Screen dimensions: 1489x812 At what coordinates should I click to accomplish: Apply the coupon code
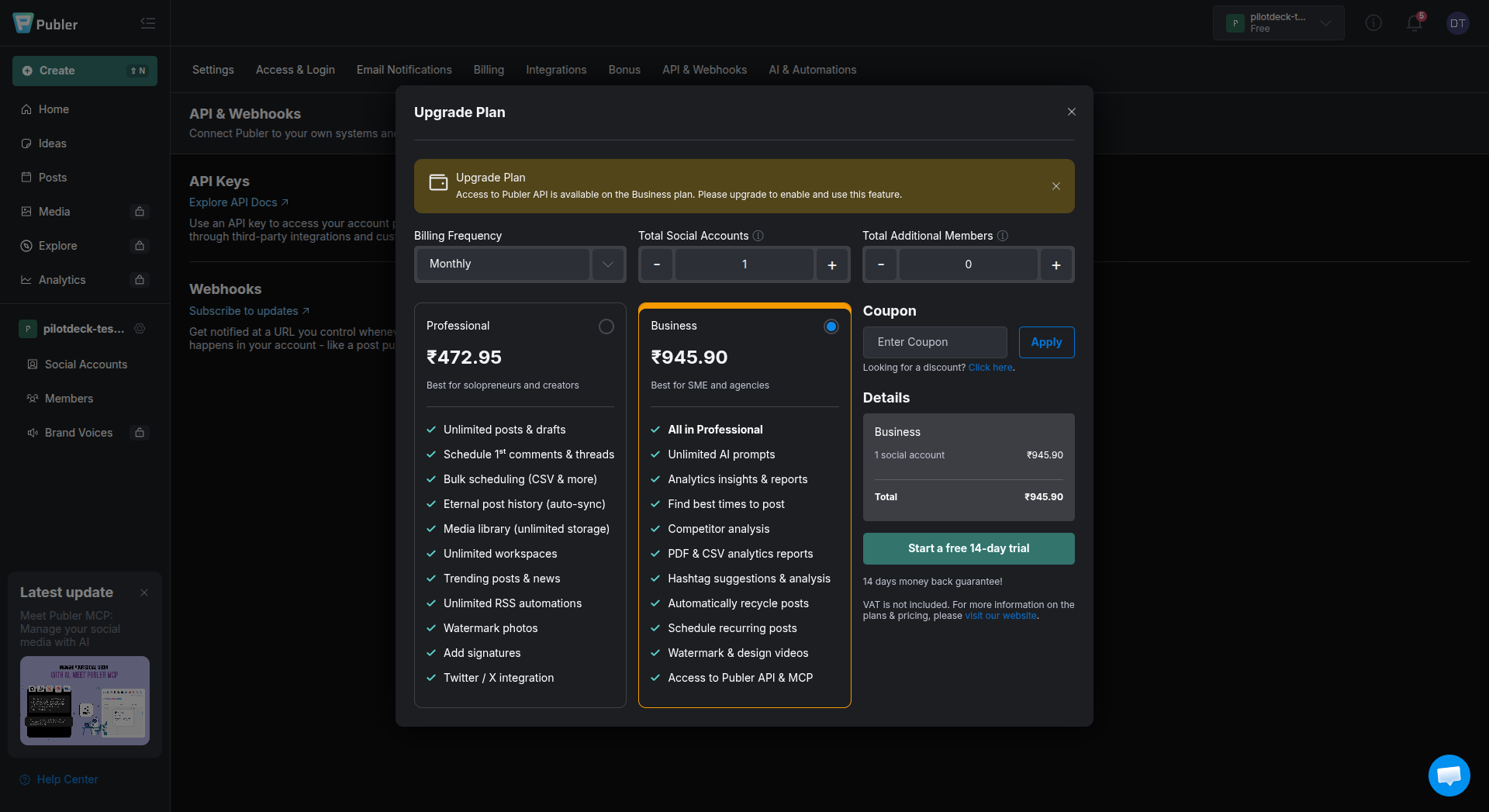1046,342
